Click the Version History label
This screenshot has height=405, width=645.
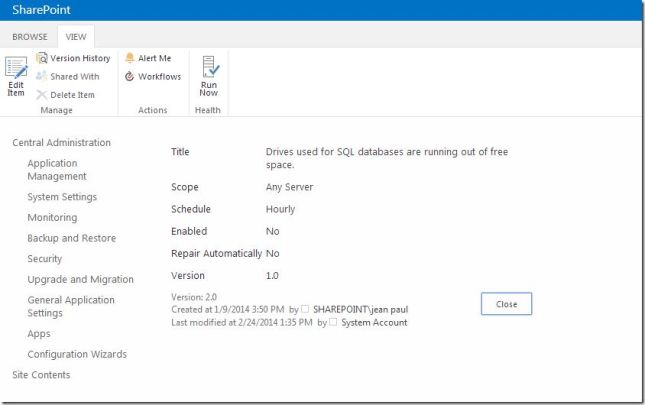(x=80, y=58)
